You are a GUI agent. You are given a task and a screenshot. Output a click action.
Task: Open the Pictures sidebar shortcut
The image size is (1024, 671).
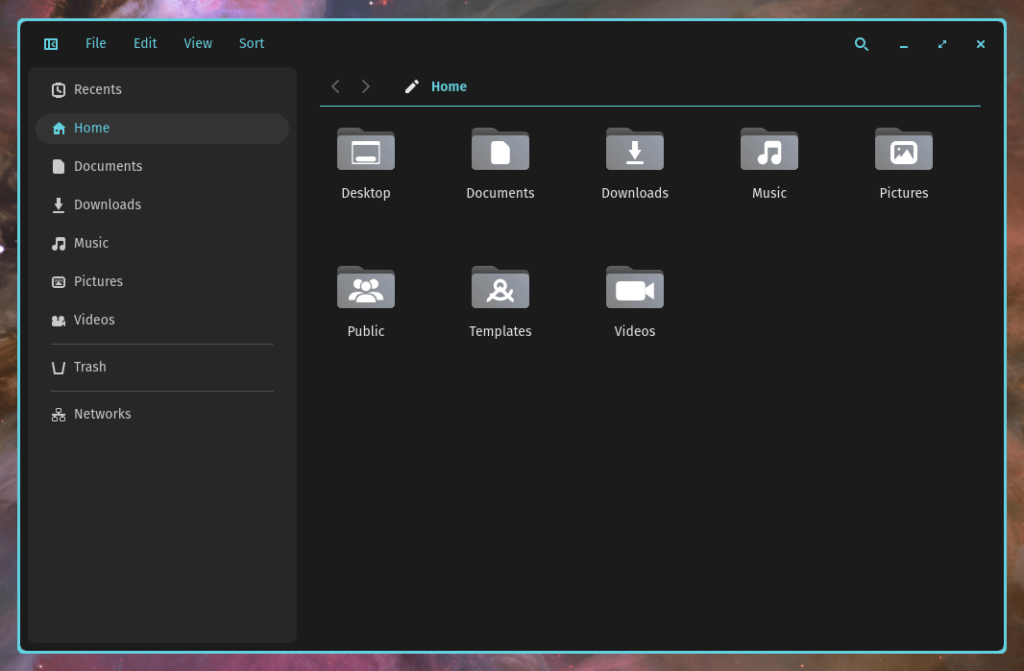[99, 281]
